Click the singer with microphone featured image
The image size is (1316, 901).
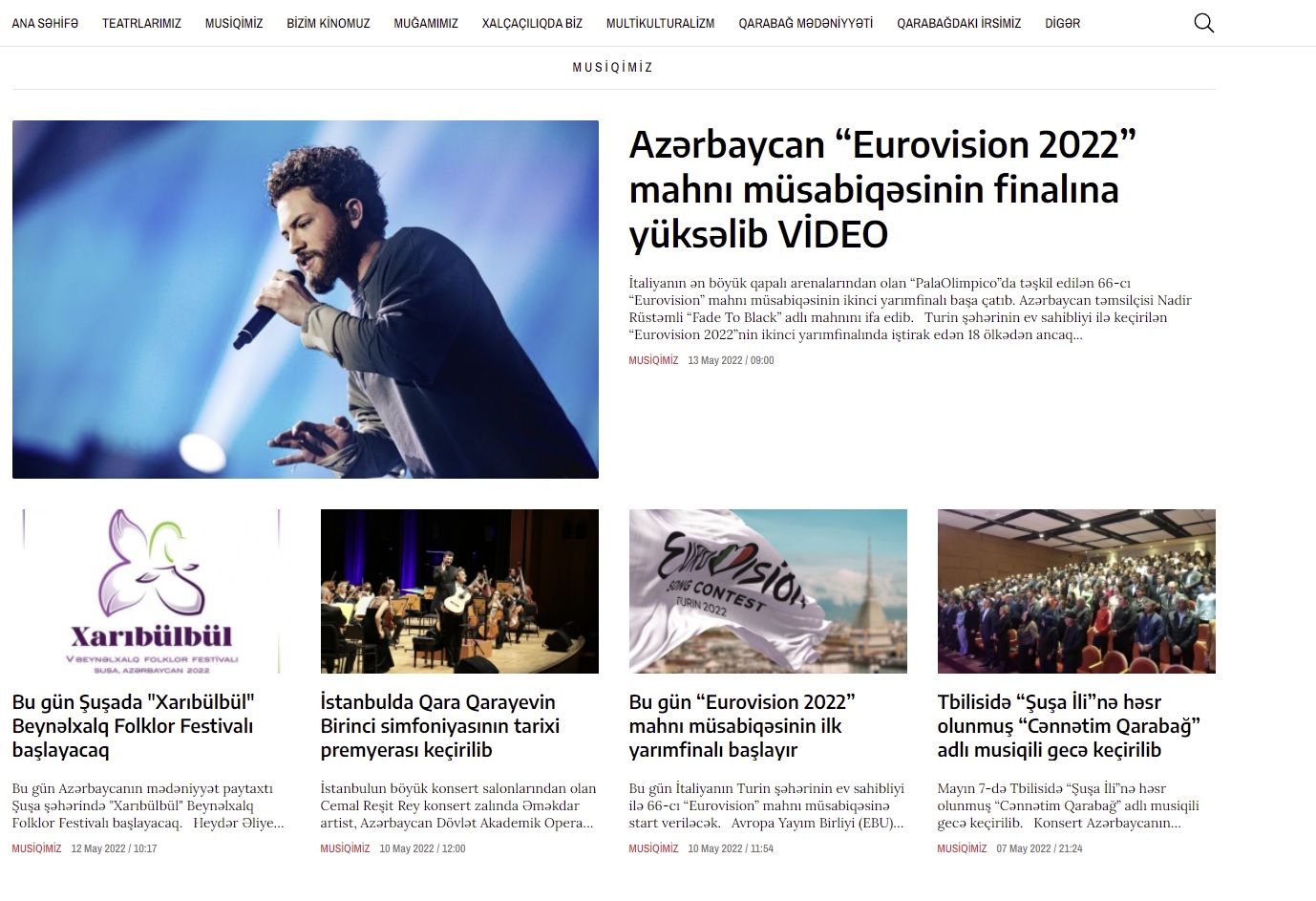point(306,299)
